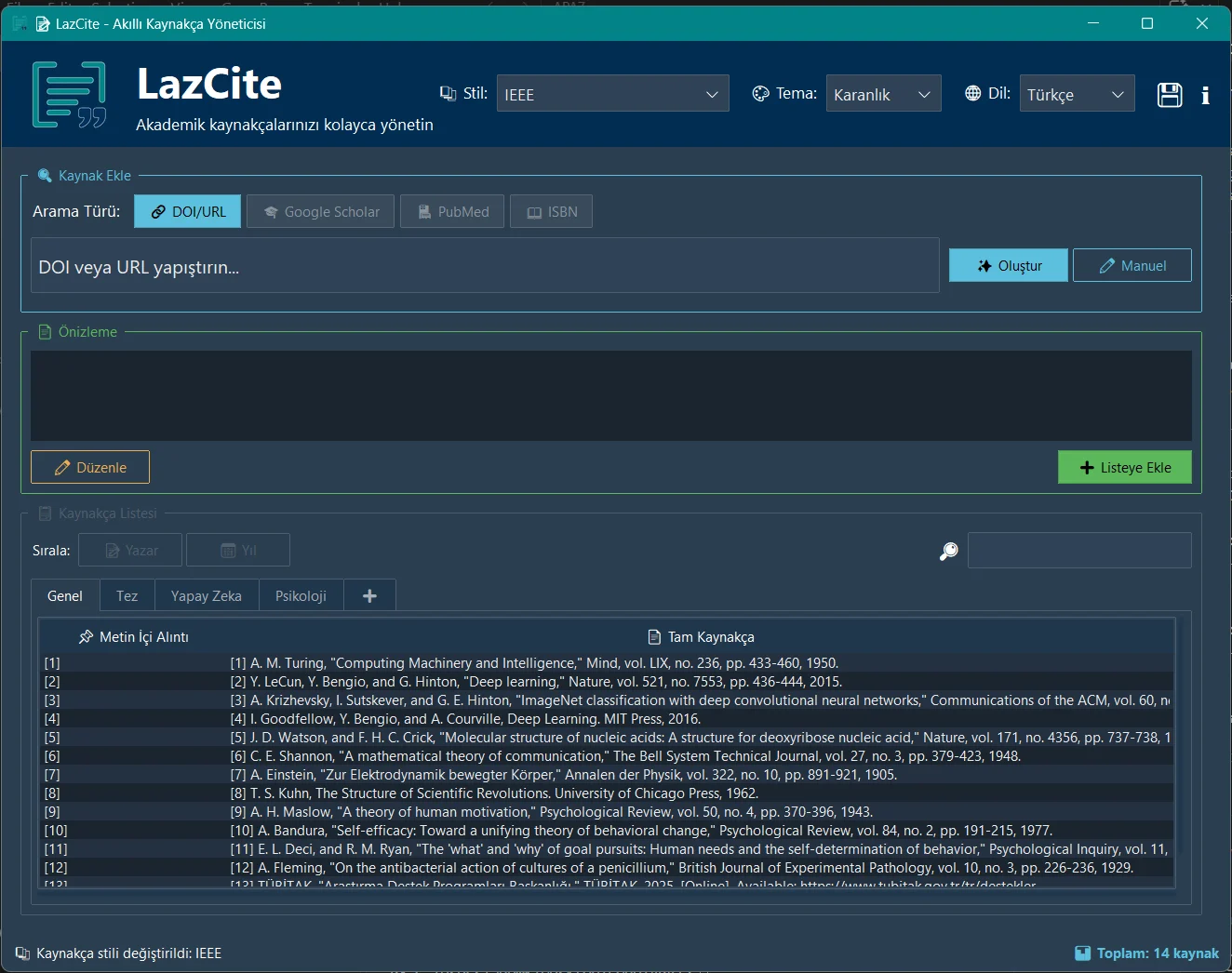Click the Oluştur button

pyautogui.click(x=1009, y=265)
